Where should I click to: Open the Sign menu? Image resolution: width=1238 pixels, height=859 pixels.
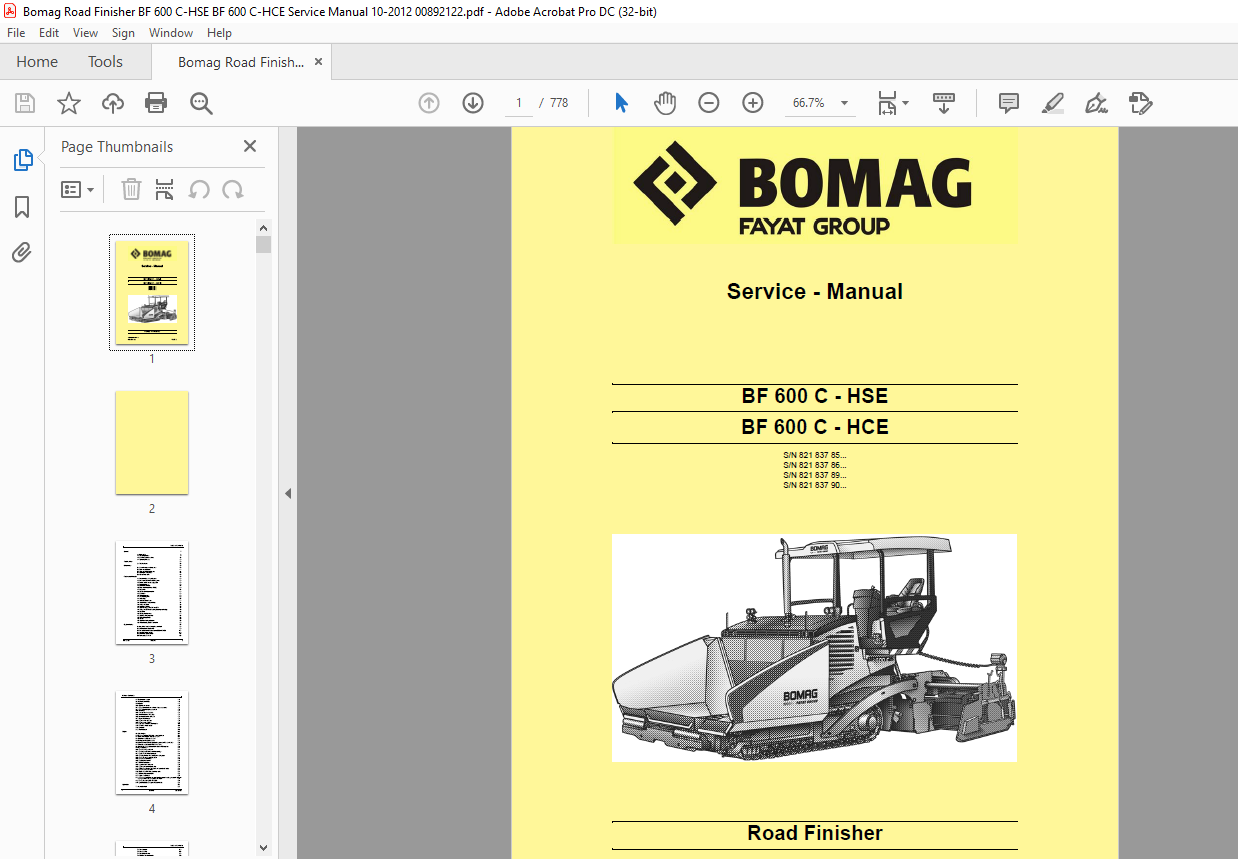[123, 32]
